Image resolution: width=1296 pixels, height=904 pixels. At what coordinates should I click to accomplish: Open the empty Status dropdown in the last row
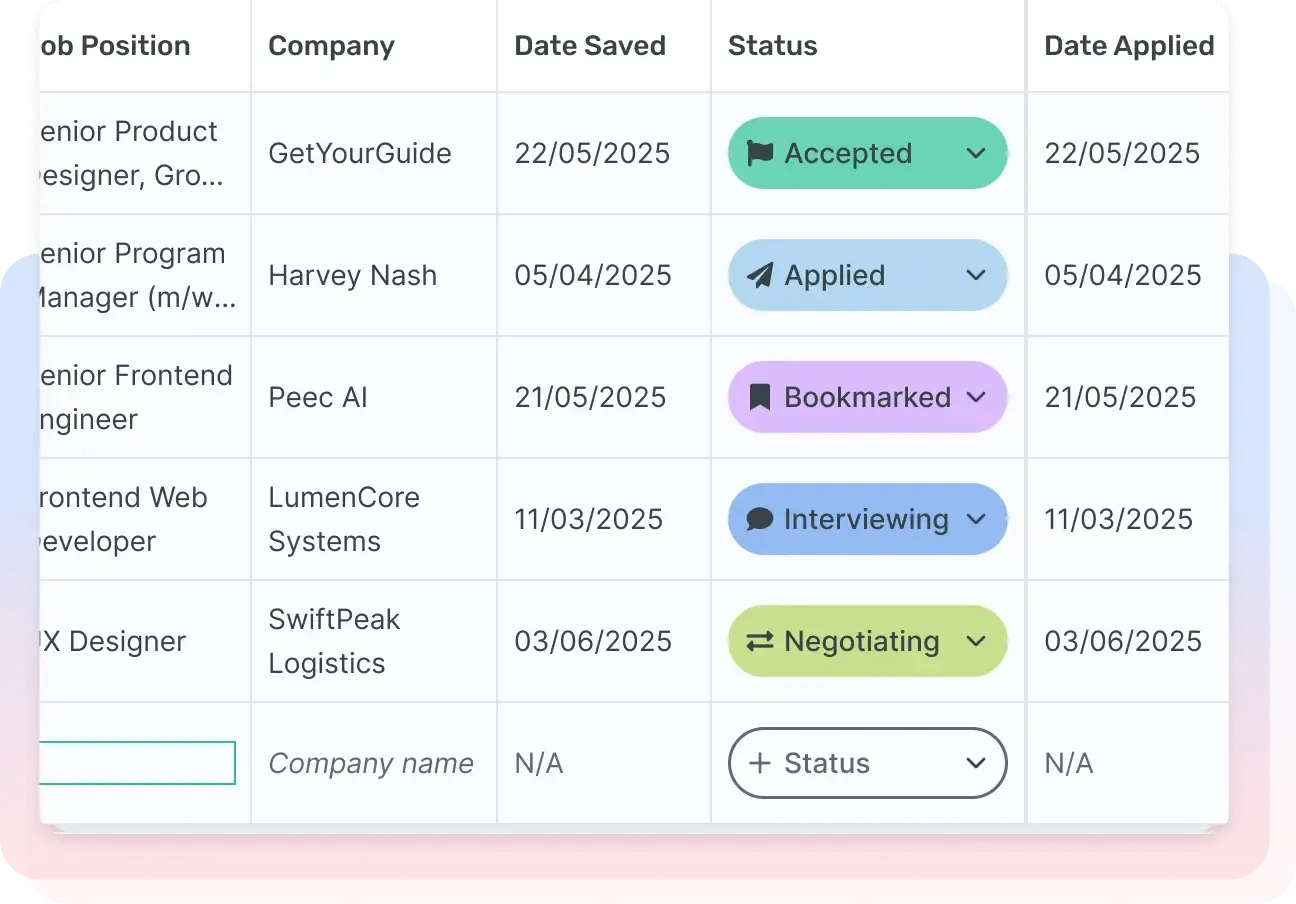point(975,763)
